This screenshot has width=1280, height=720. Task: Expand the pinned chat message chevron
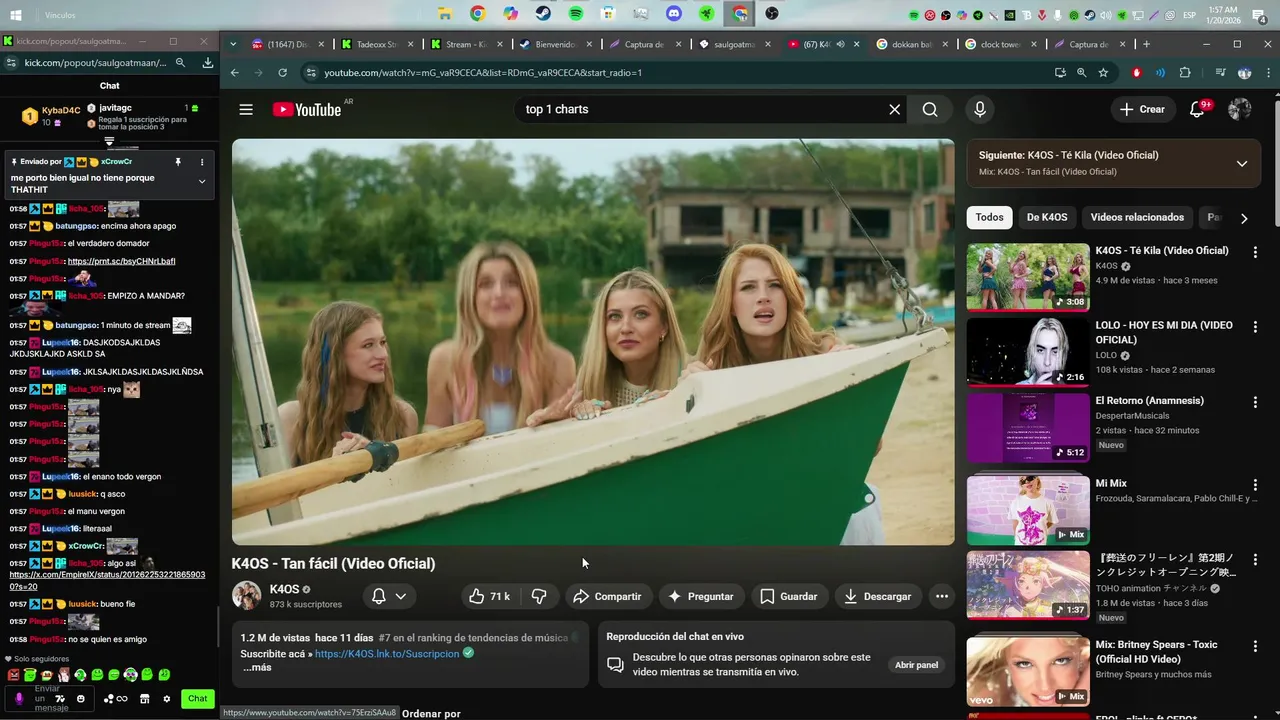click(202, 181)
